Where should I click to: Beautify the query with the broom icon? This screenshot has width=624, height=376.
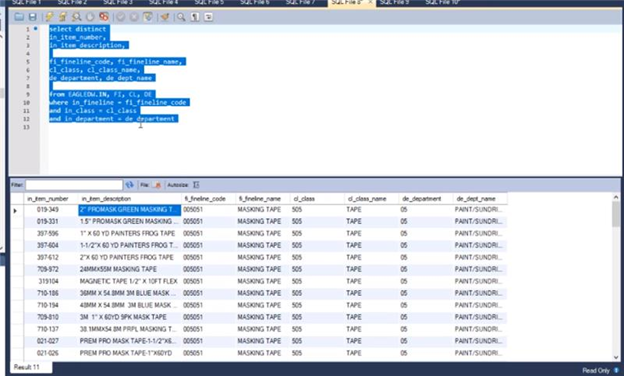tap(164, 17)
